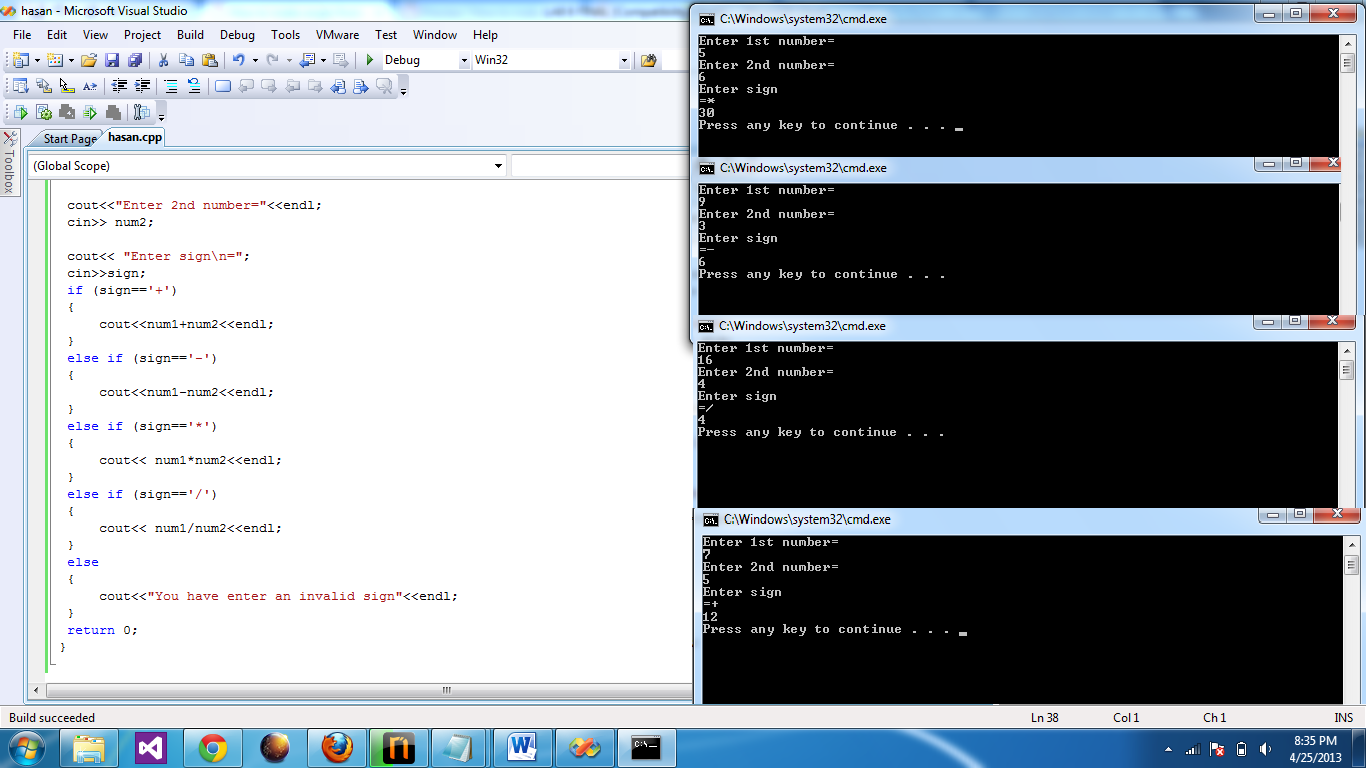Viewport: 1366px width, 768px height.
Task: Click the Paste toolbar icon
Action: 211,60
